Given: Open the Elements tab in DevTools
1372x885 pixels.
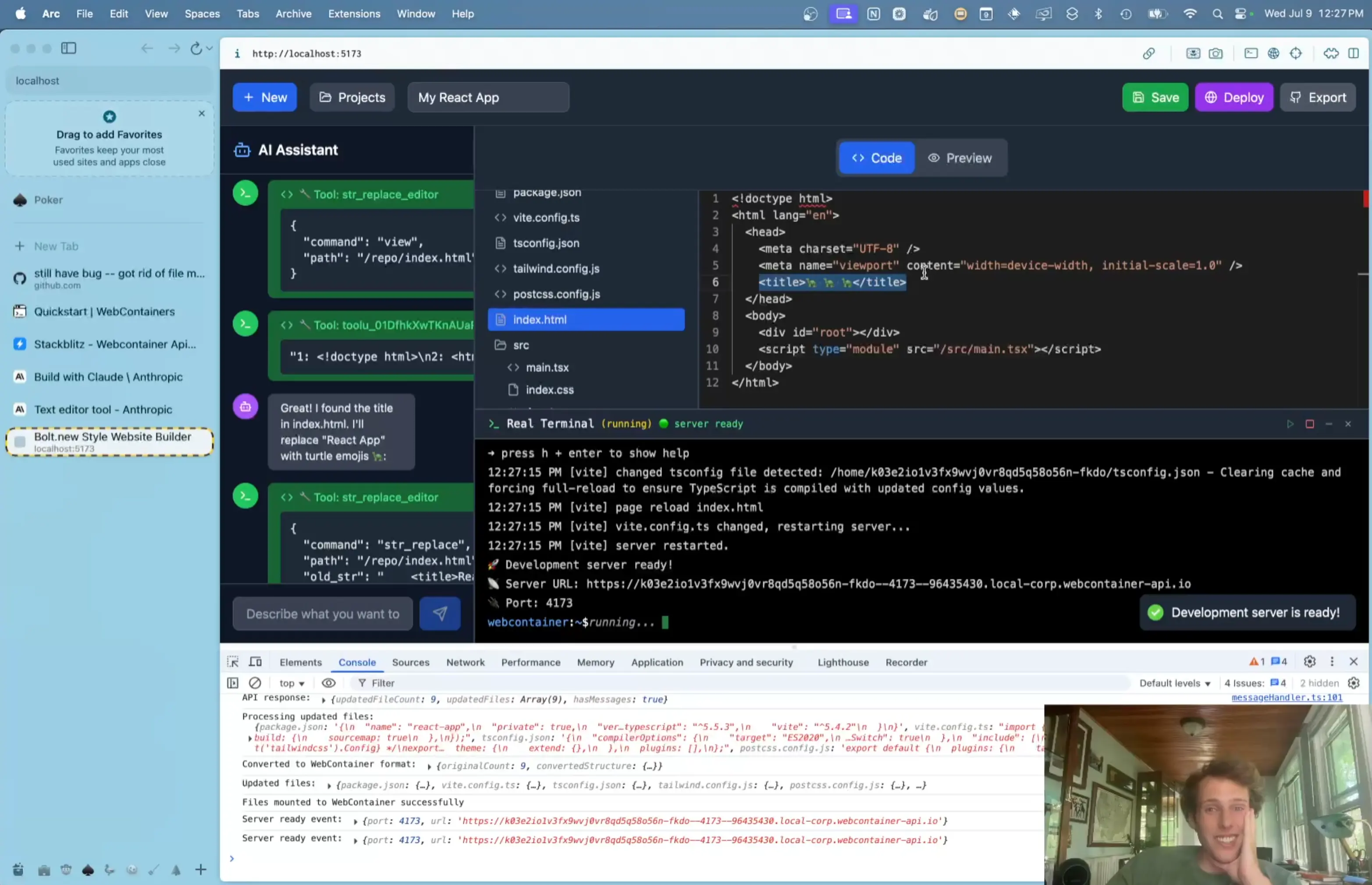Looking at the screenshot, I should pyautogui.click(x=300, y=662).
